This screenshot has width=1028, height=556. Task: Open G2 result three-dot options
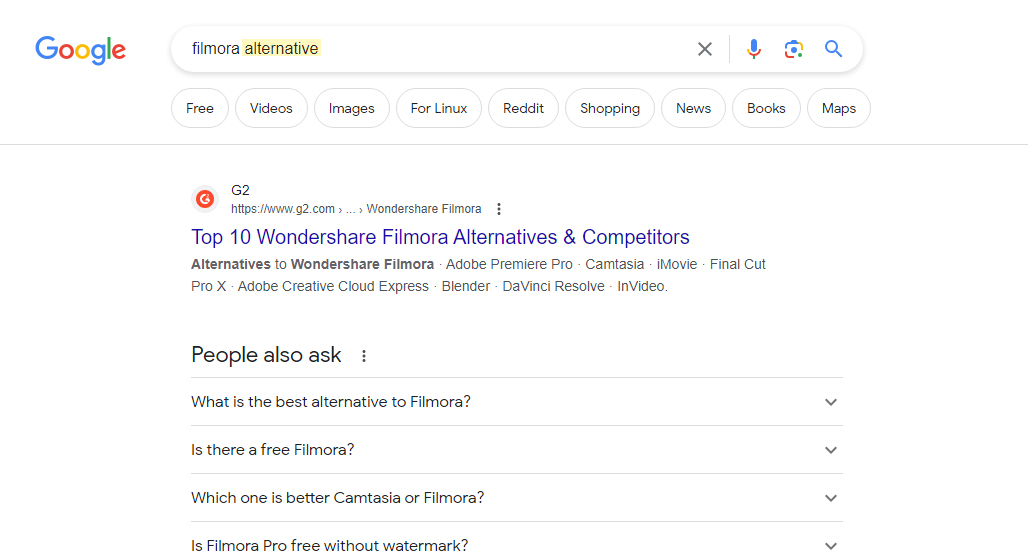tap(499, 209)
